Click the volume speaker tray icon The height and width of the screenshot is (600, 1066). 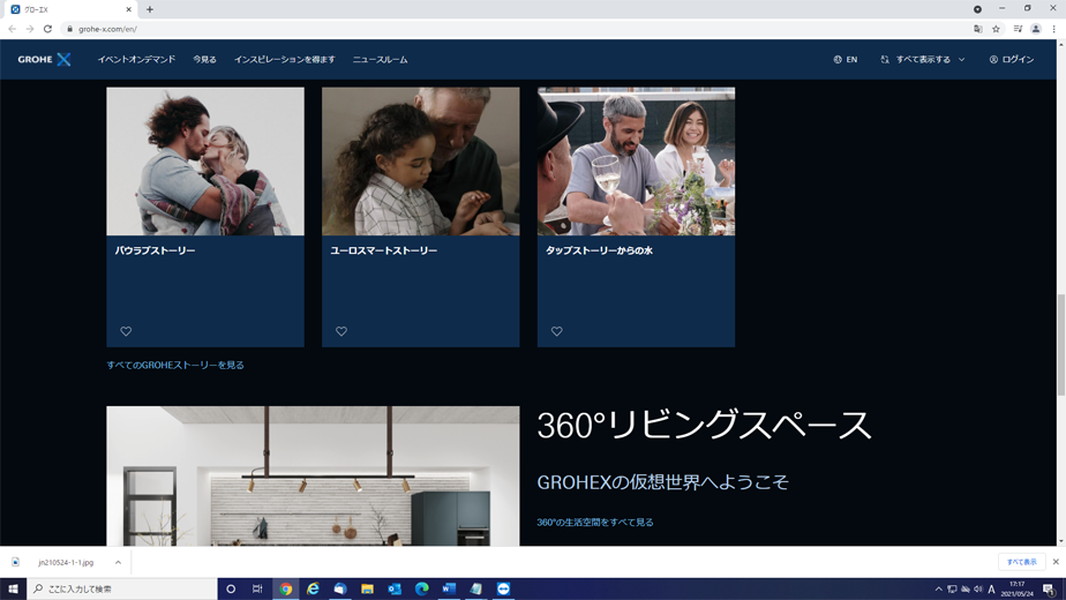[978, 589]
